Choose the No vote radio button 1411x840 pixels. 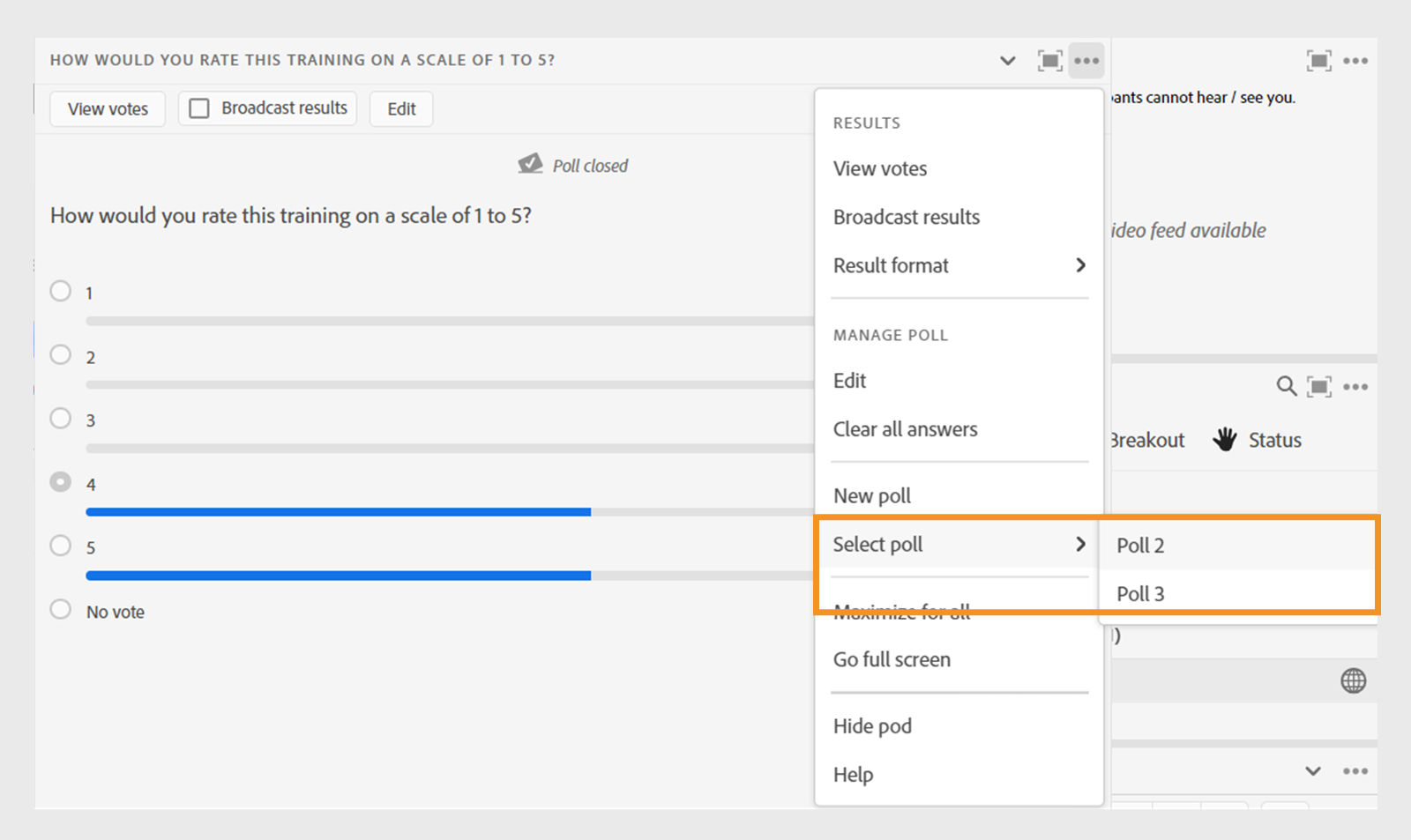61,609
